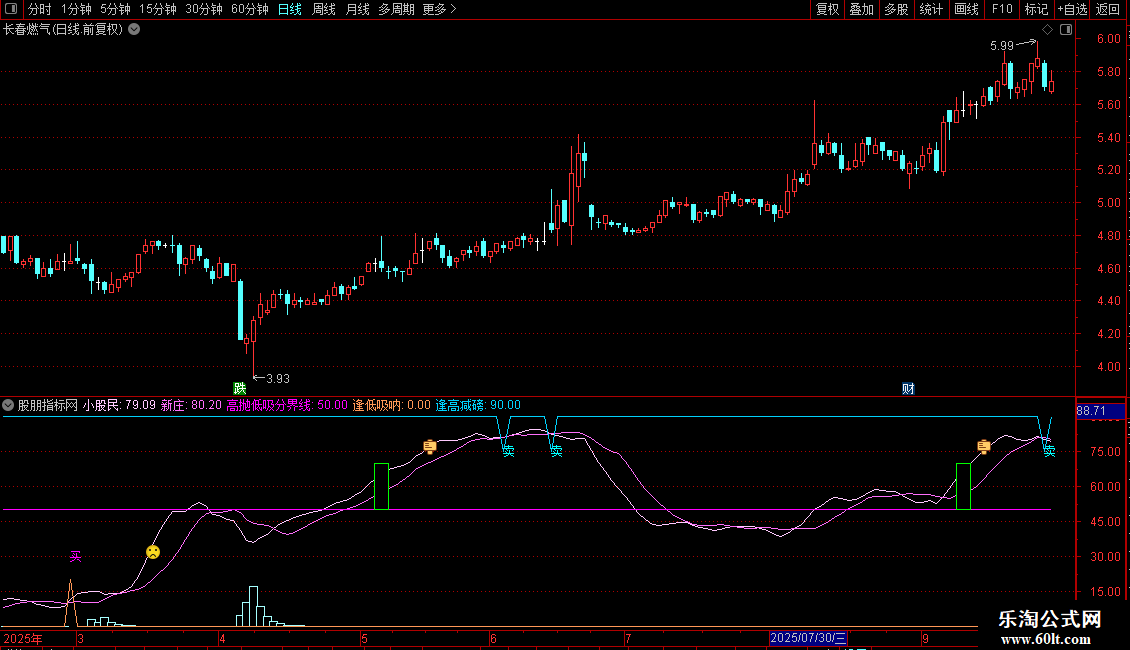Image resolution: width=1130 pixels, height=650 pixels.
Task: Click the magenta 买 signal marker
Action: (76, 556)
